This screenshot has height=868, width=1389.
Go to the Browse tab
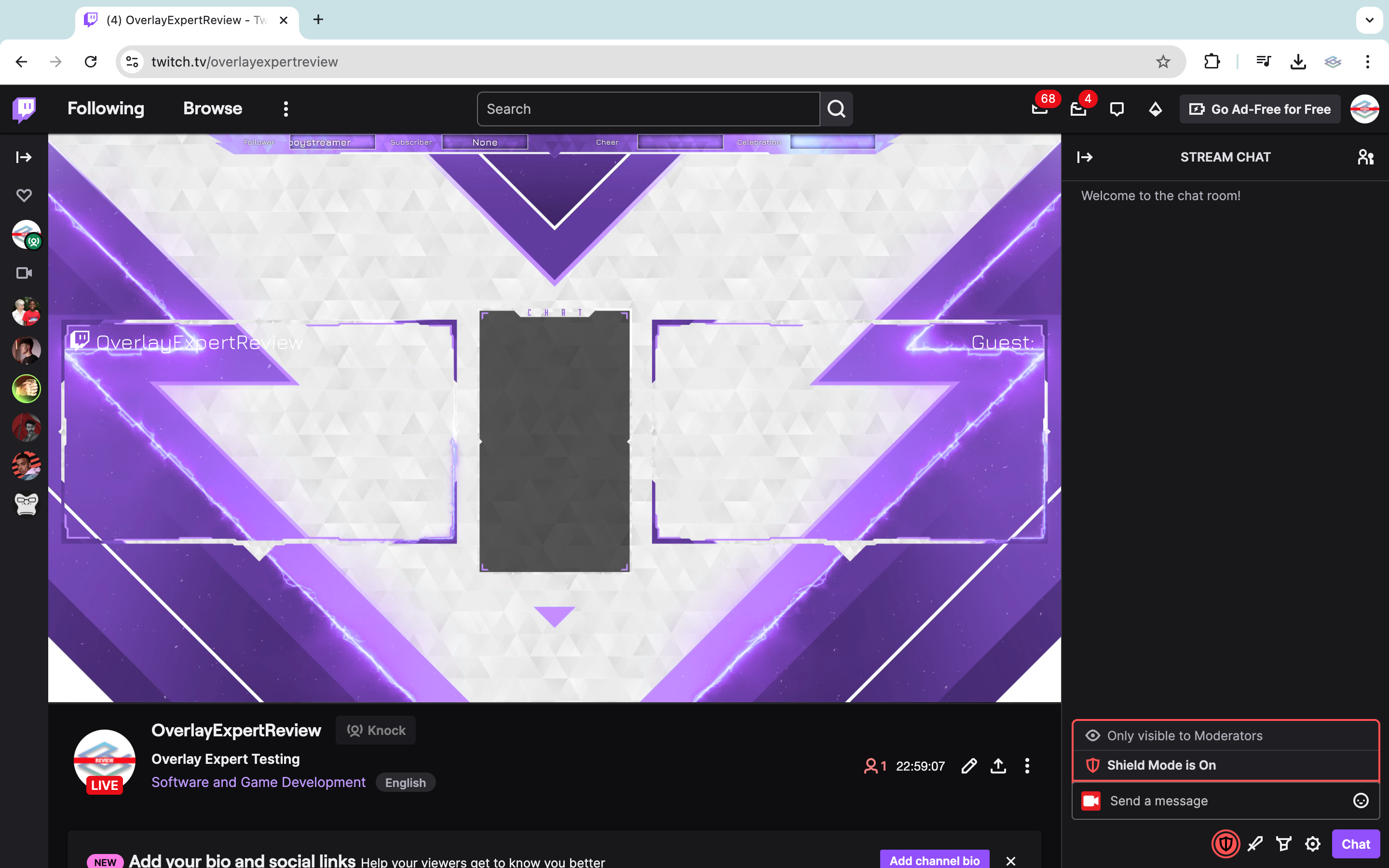click(x=212, y=108)
